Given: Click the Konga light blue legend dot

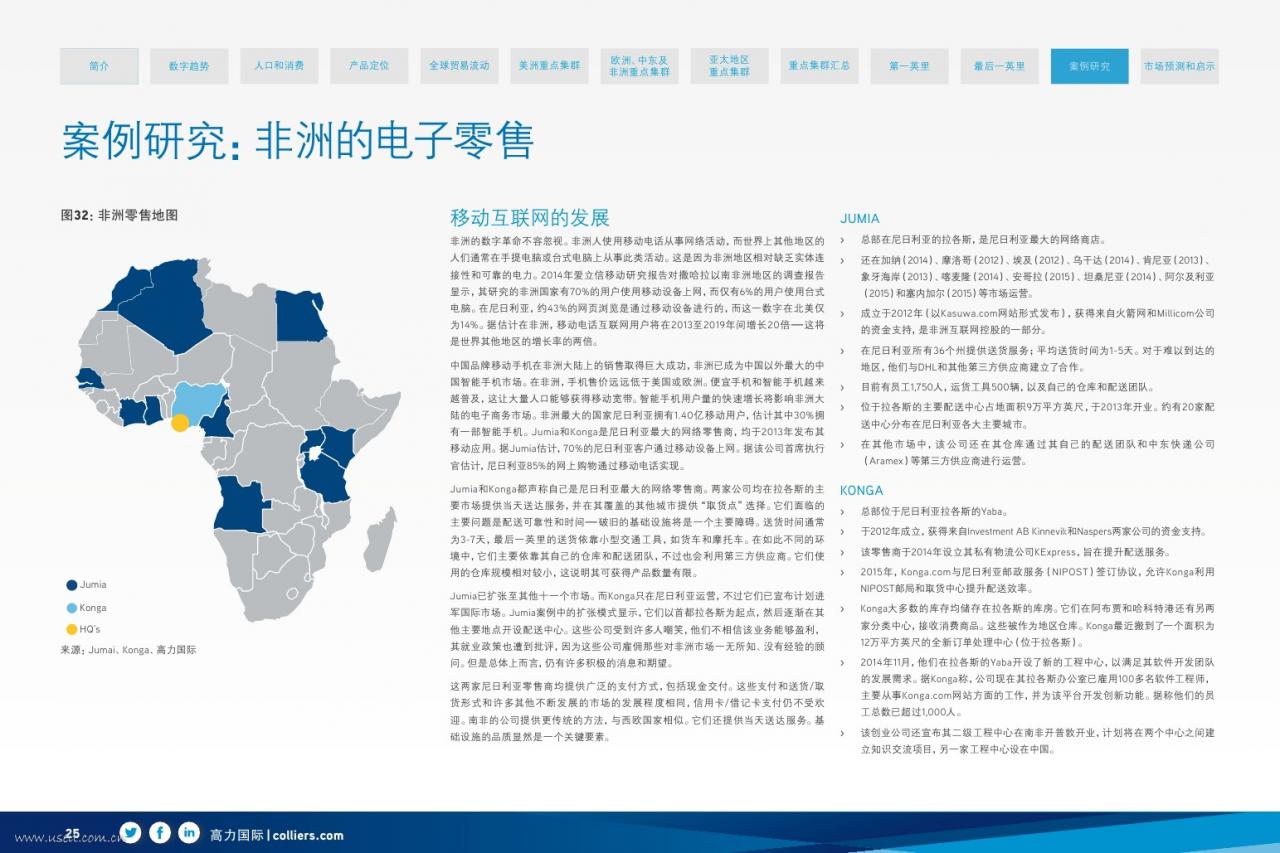Looking at the screenshot, I should tap(72, 608).
